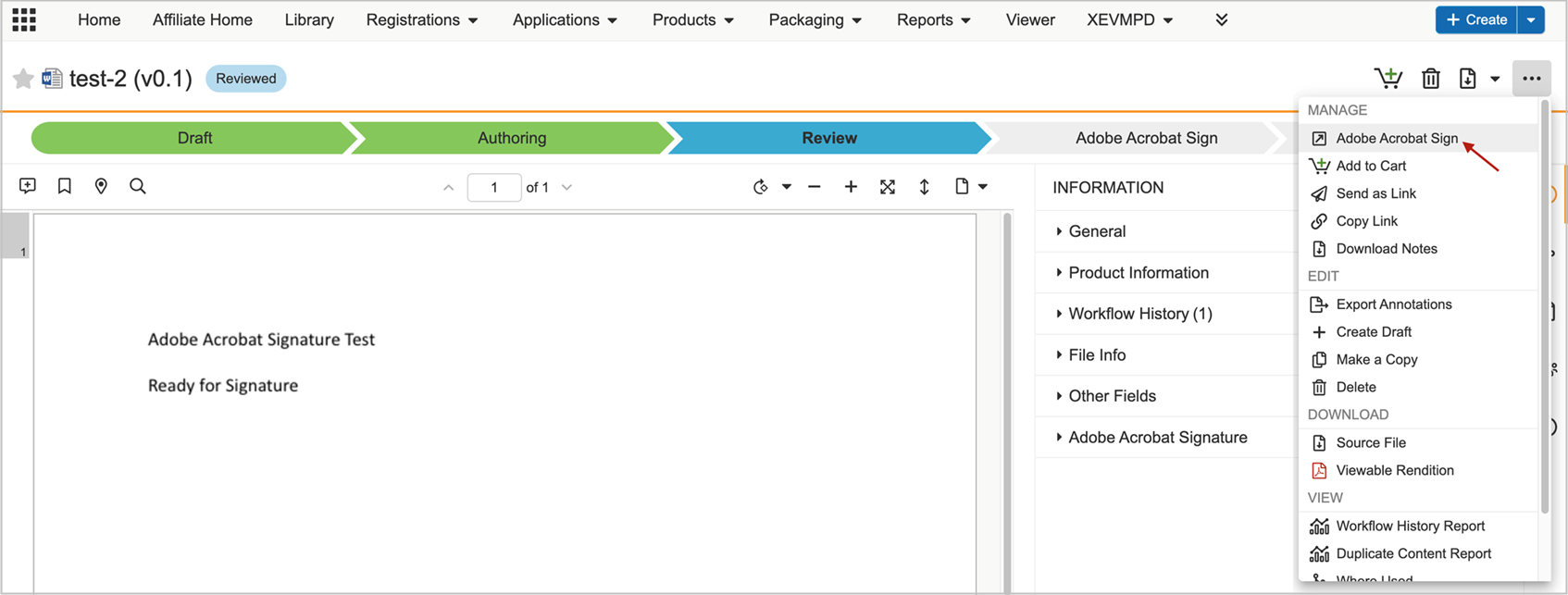Viewport: 1568px width, 595px height.
Task: Open the apps grid launcher icon
Action: [24, 19]
